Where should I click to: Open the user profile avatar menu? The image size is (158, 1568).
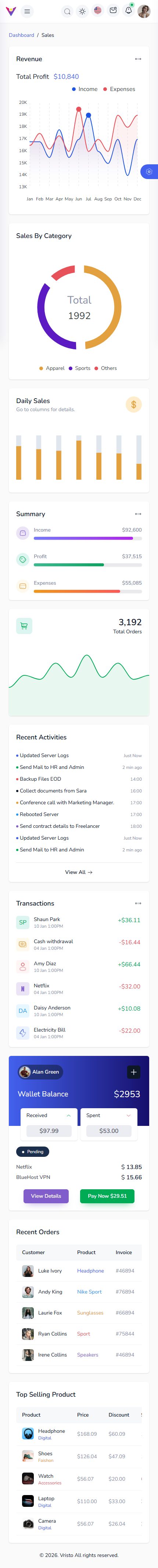point(144,11)
